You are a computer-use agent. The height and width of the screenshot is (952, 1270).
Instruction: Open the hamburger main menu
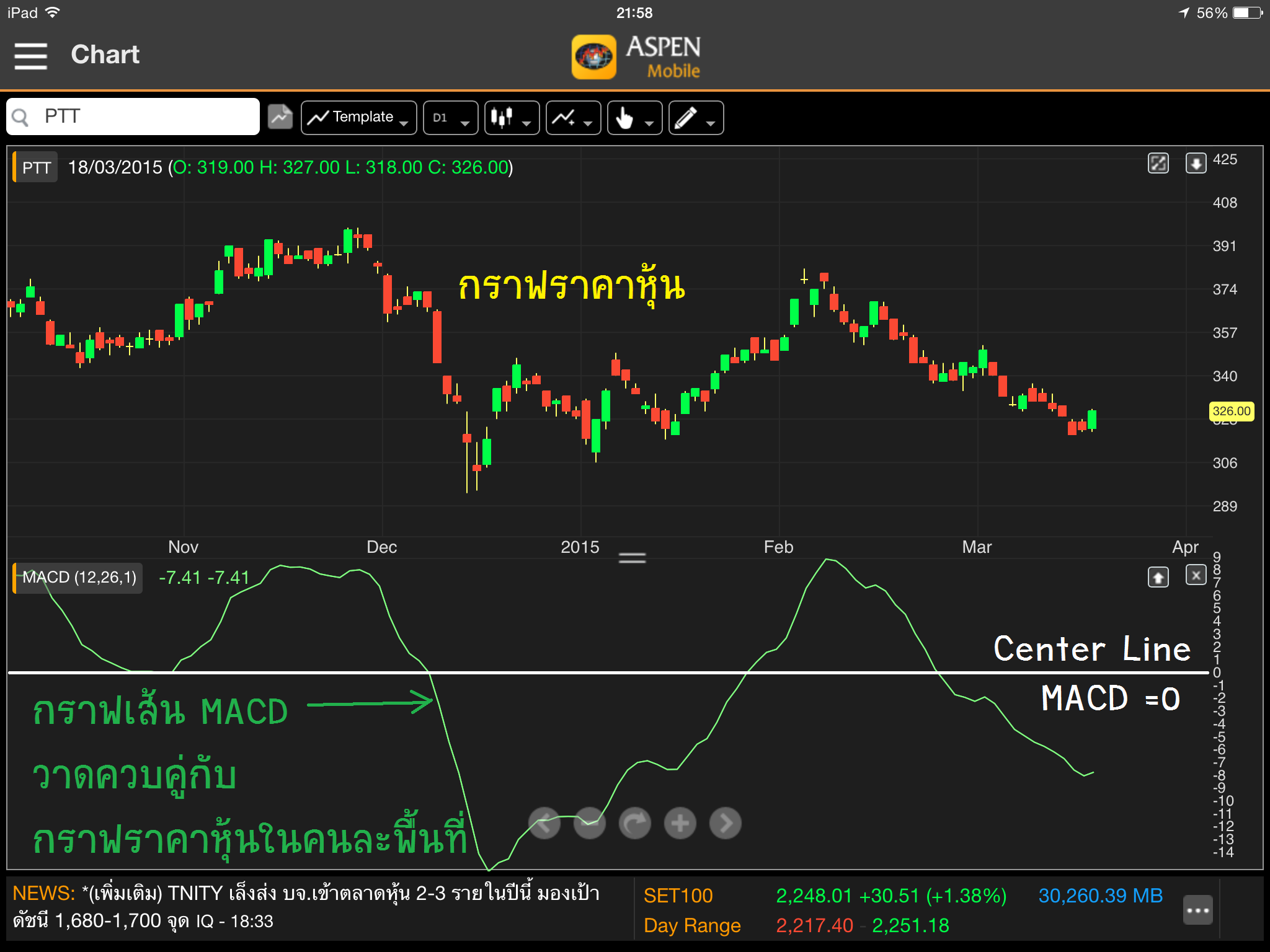tap(31, 56)
